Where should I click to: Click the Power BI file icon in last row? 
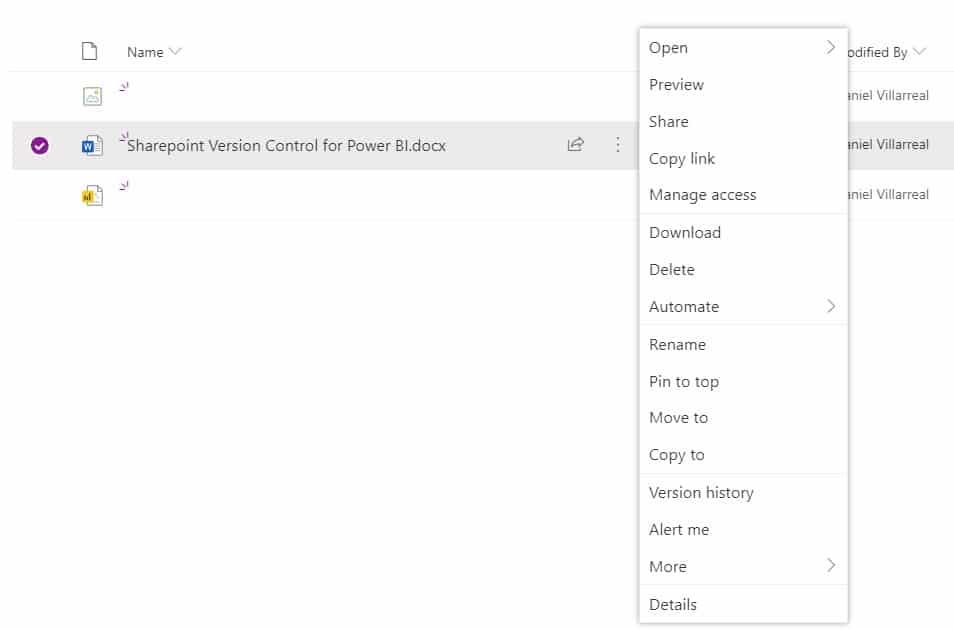(x=92, y=195)
